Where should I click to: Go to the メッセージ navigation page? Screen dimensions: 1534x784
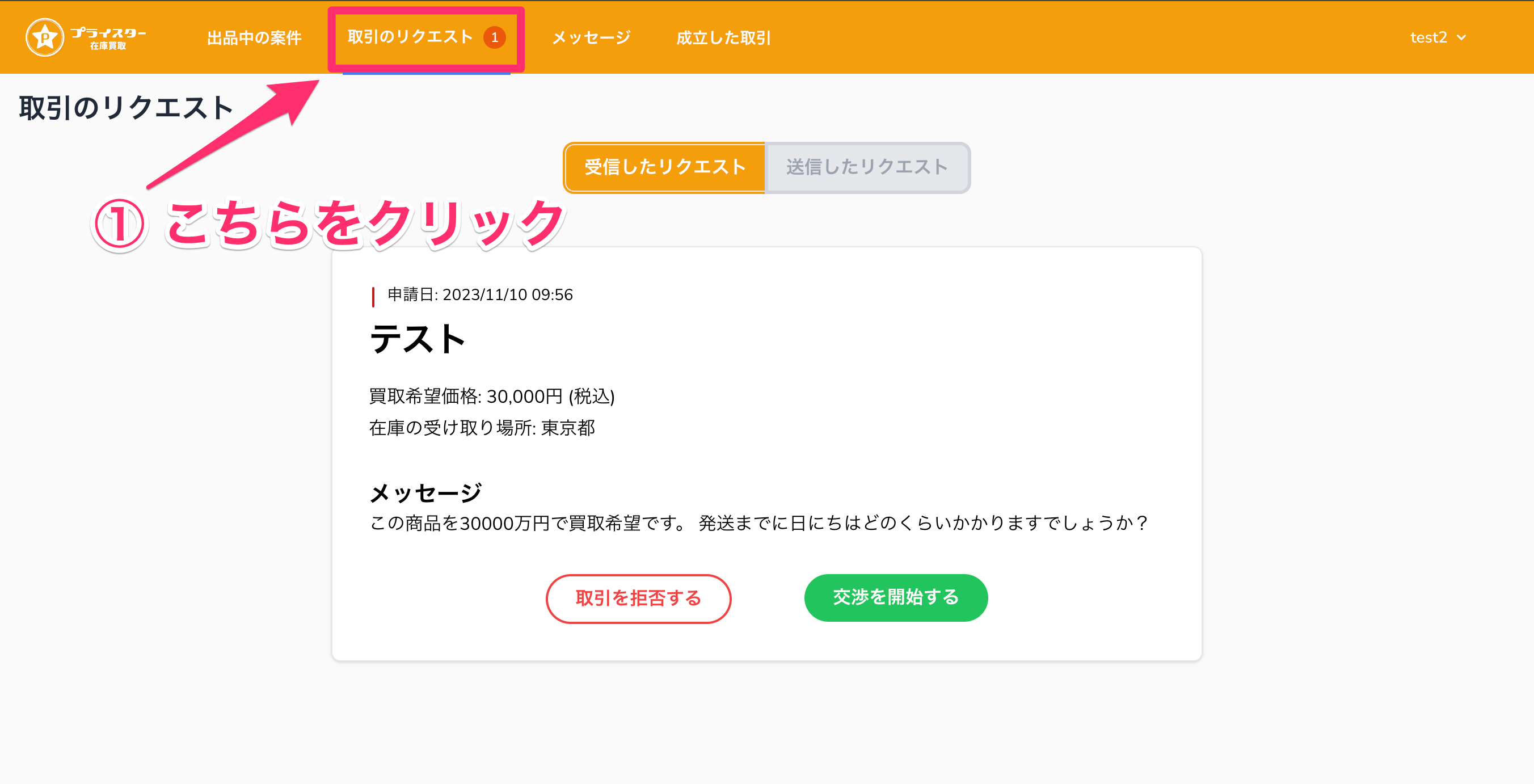click(591, 37)
